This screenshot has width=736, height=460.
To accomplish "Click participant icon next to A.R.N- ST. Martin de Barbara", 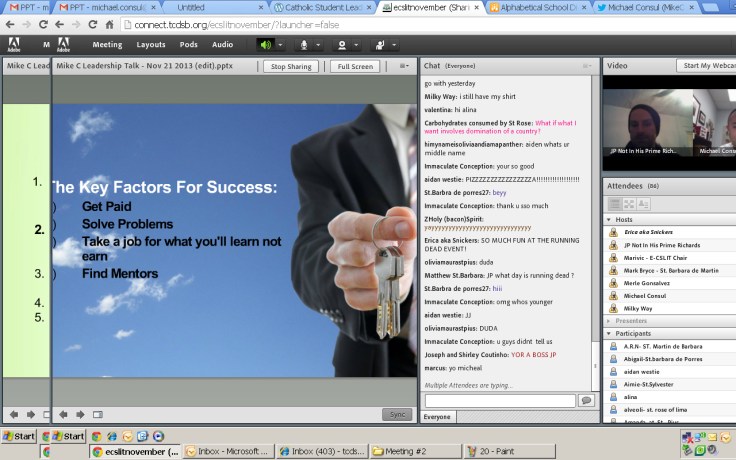I will pos(613,346).
